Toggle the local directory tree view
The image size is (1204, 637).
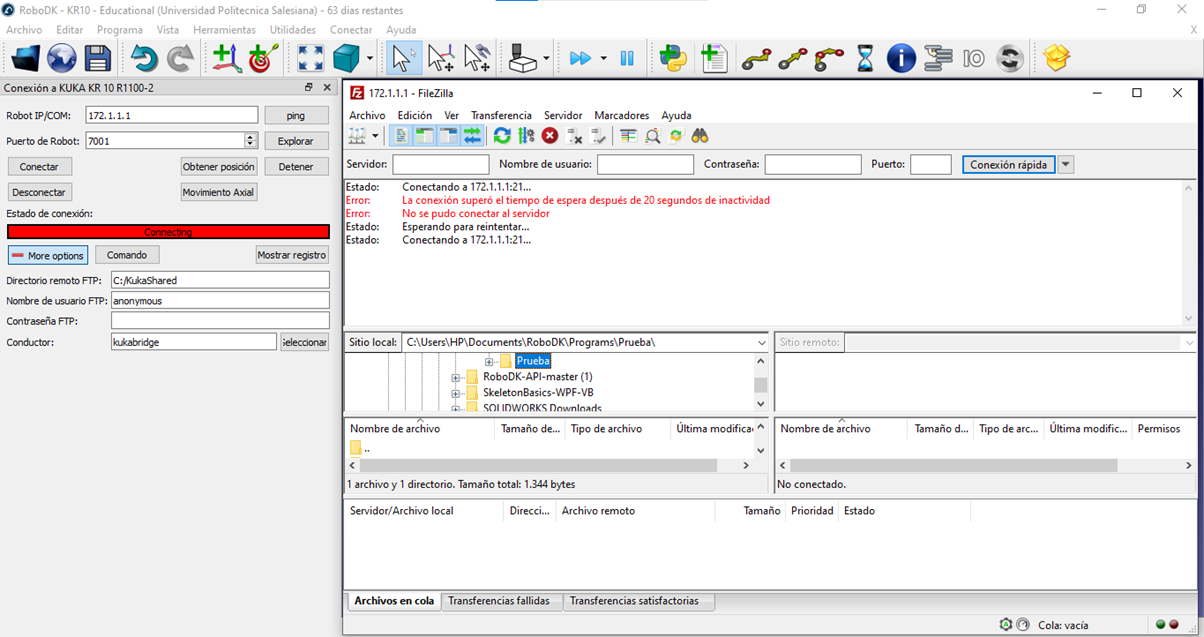[424, 136]
